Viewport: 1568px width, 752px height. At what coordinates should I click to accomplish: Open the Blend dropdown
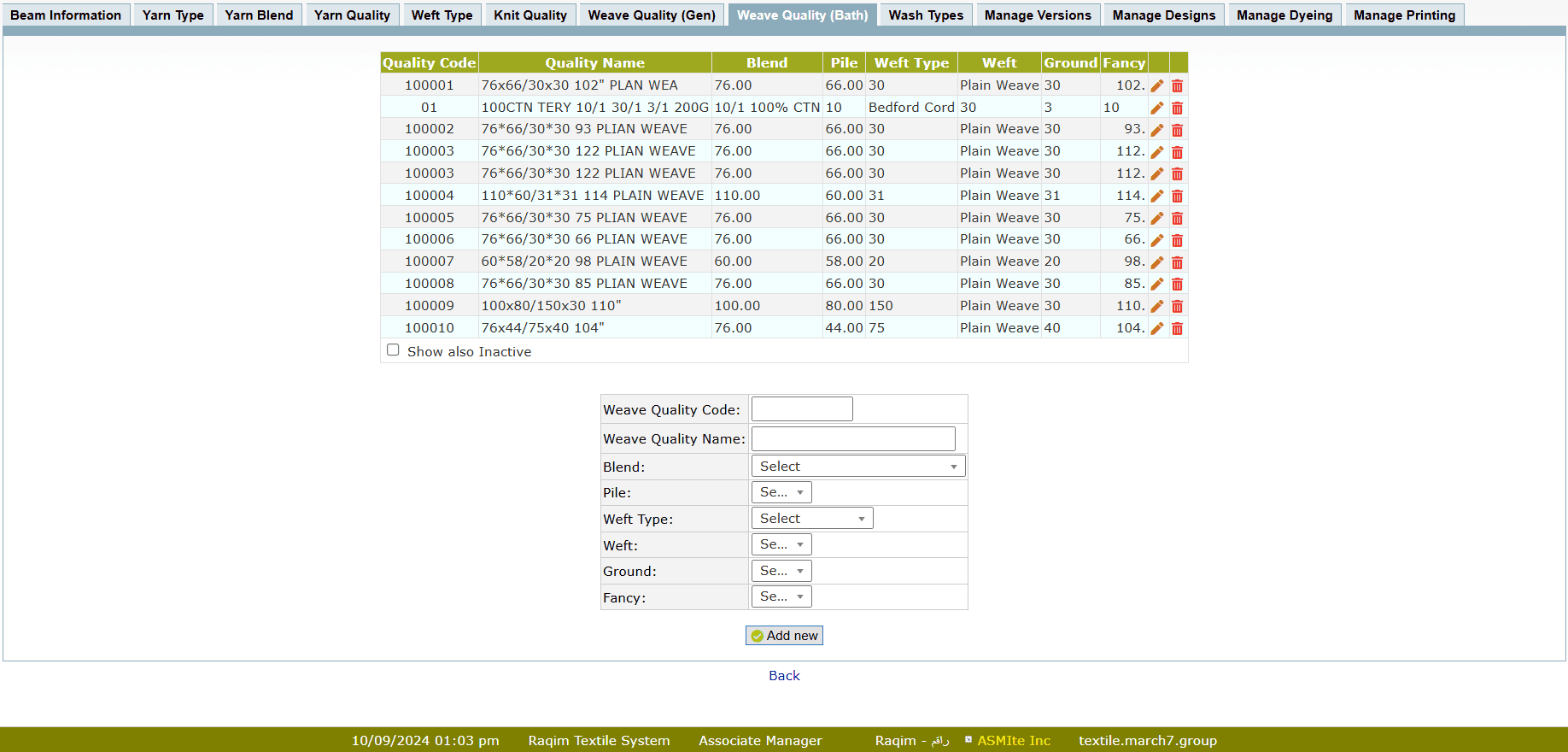857,467
